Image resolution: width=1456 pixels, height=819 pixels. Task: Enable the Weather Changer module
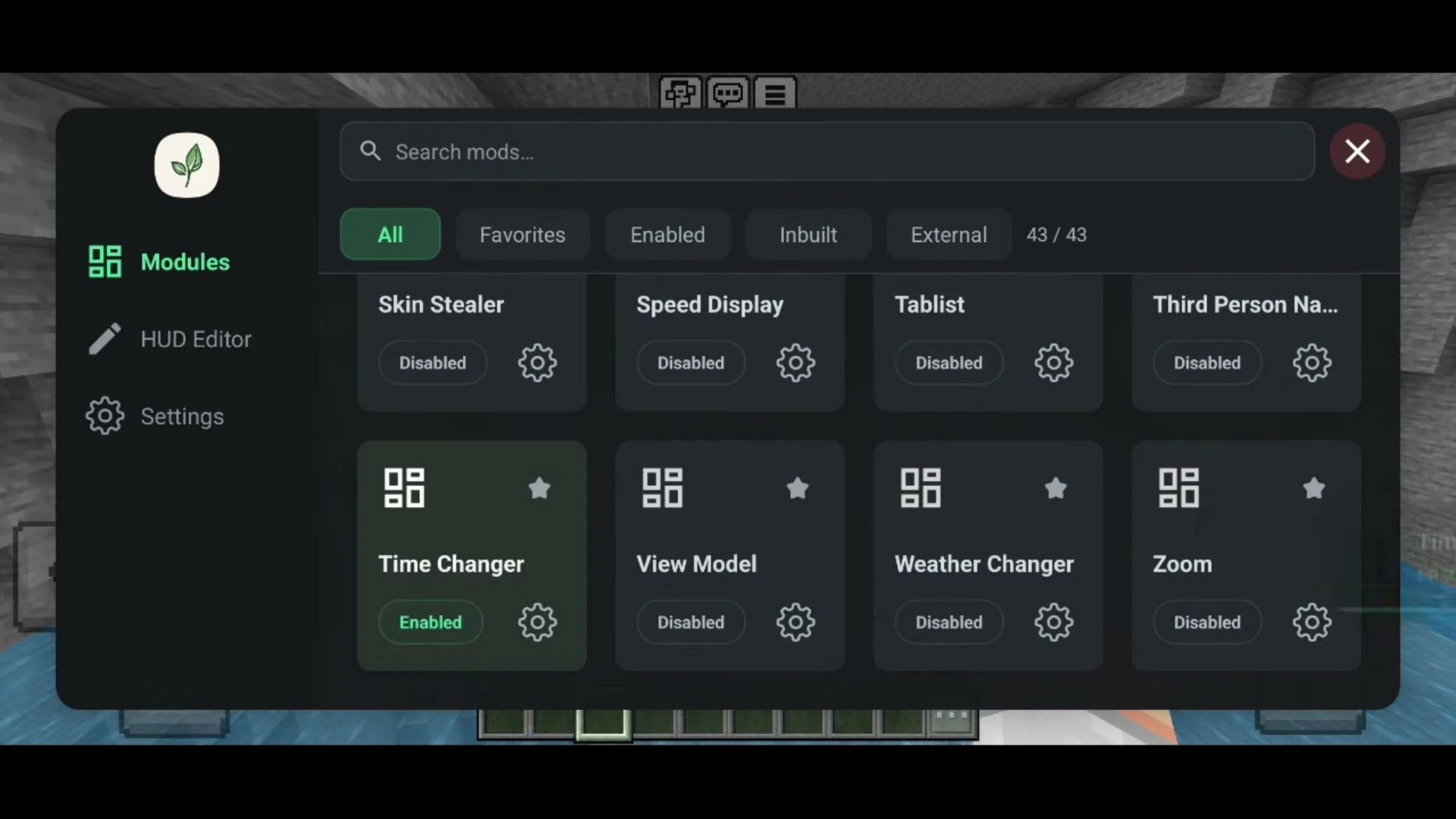click(949, 623)
